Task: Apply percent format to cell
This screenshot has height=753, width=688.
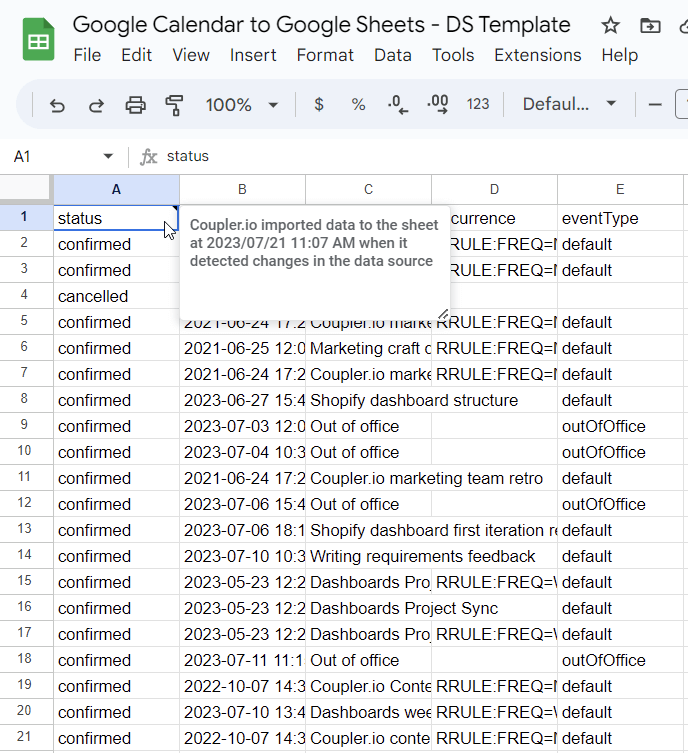Action: (x=358, y=104)
